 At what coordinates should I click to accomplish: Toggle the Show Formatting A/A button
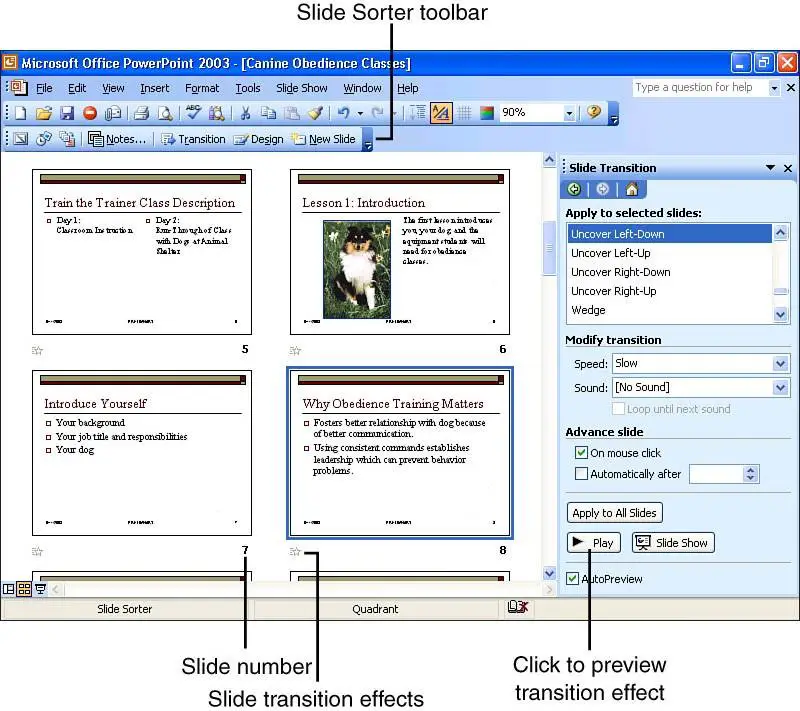(x=441, y=113)
